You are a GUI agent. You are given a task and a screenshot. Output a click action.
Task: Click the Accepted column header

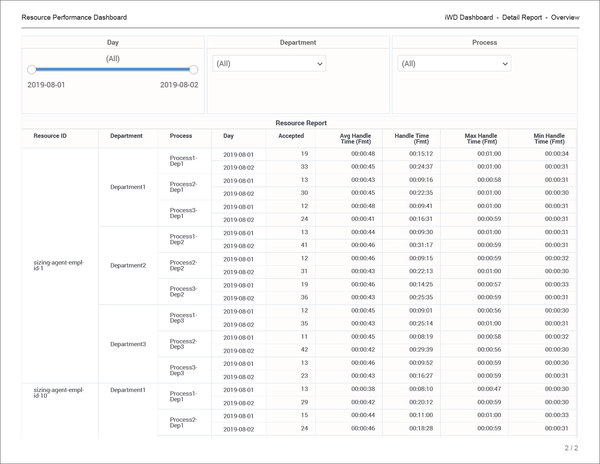coord(291,136)
